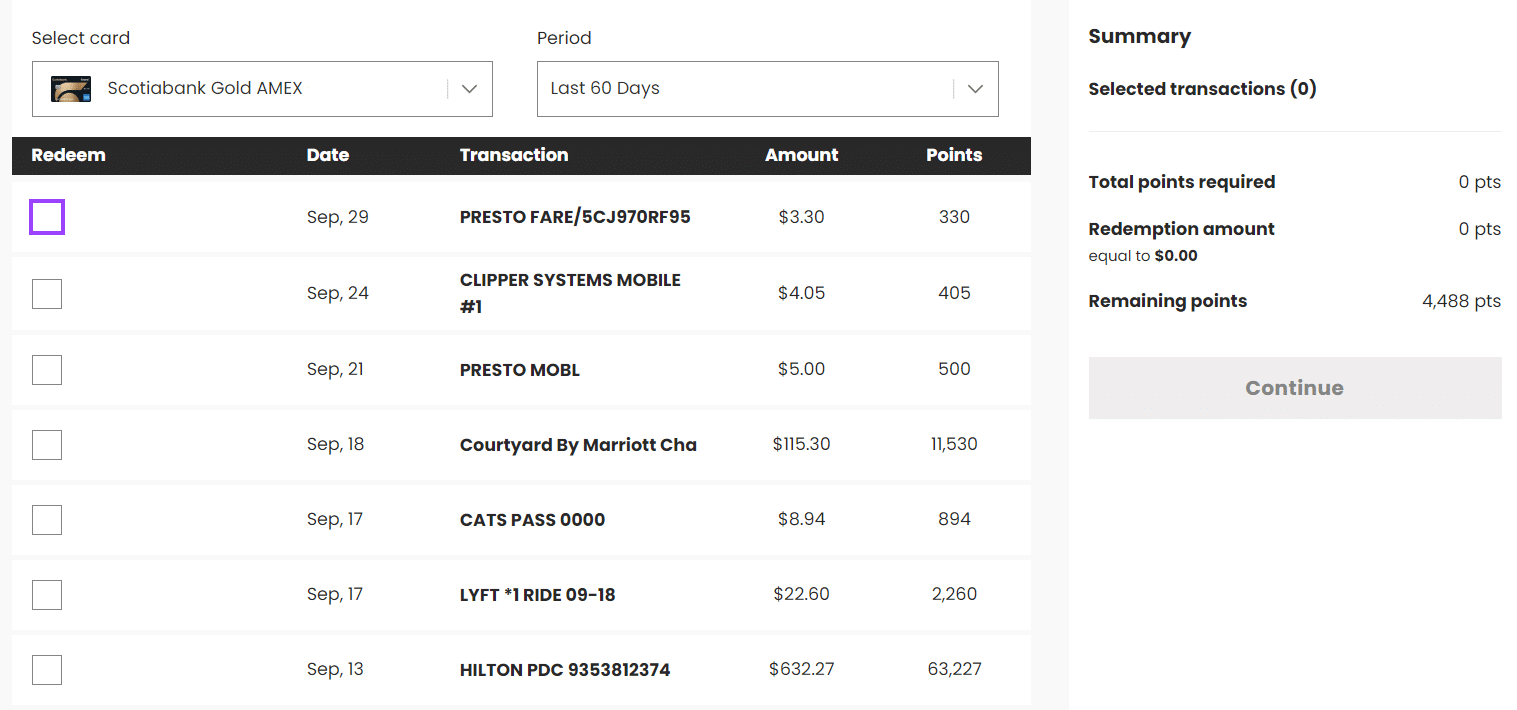The image size is (1517, 710).
Task: Expand the Period dropdown chevron
Action: (975, 89)
